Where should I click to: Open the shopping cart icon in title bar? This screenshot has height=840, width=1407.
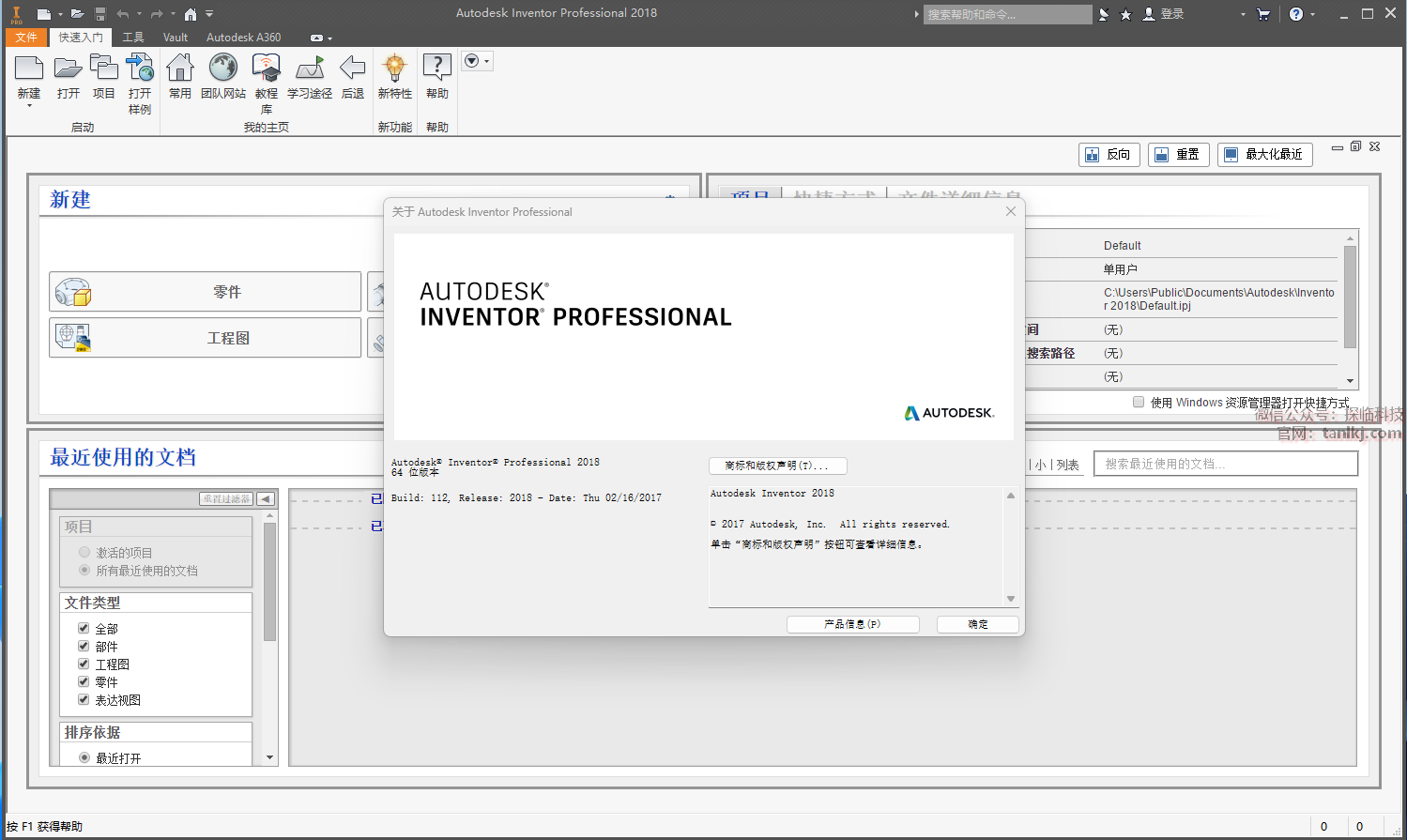click(1262, 14)
